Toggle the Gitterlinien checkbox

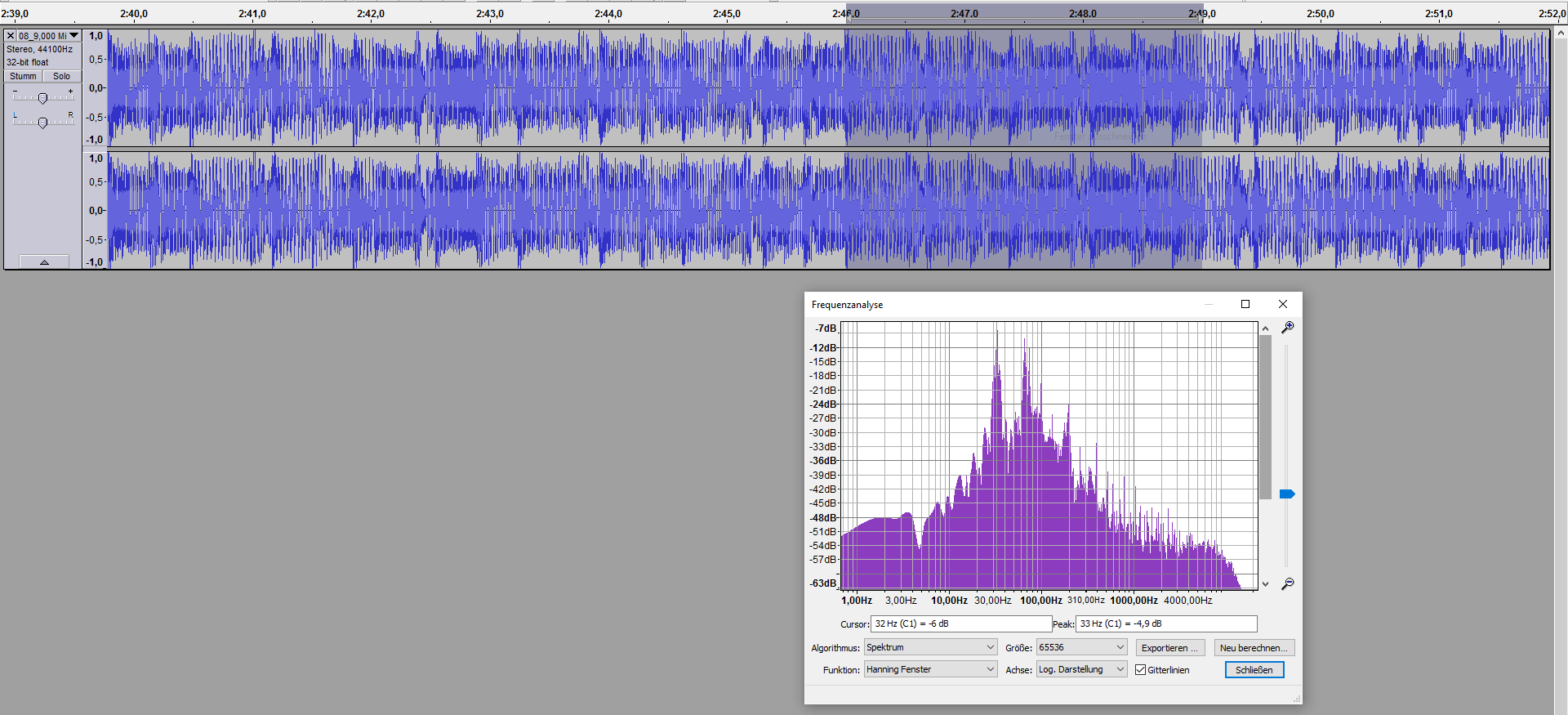[1141, 670]
